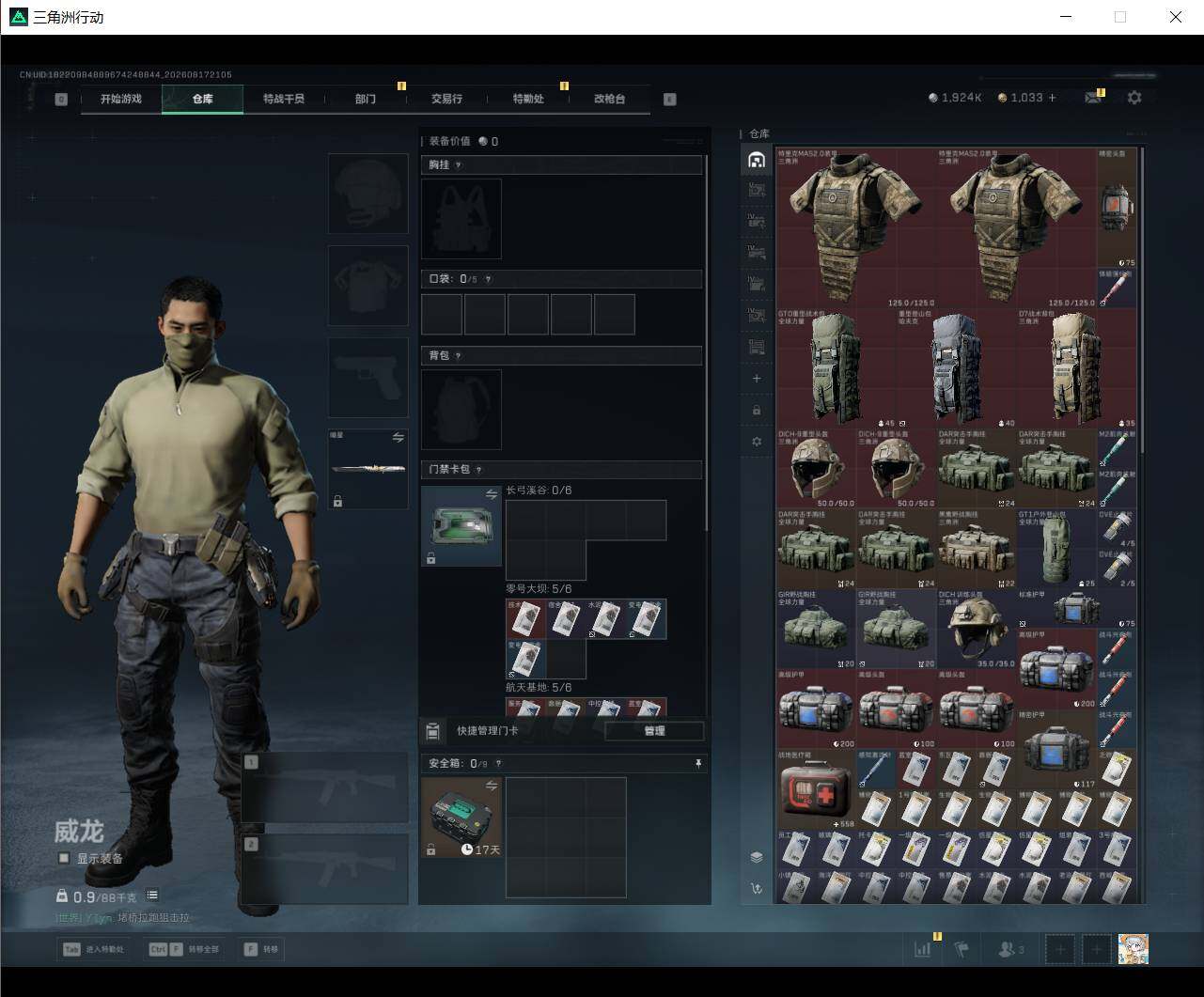This screenshot has width=1204, height=997.
Task: Open the statistics chart icon in bottom bar
Action: [922, 949]
